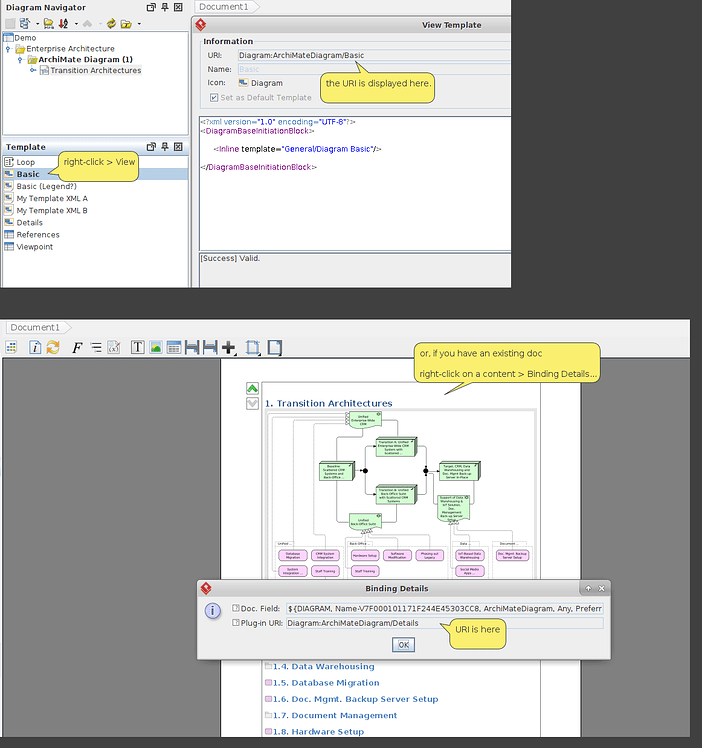Screen dimensions: 702x748
Task: Click the page setup icon
Action: pyautogui.click(x=275, y=348)
